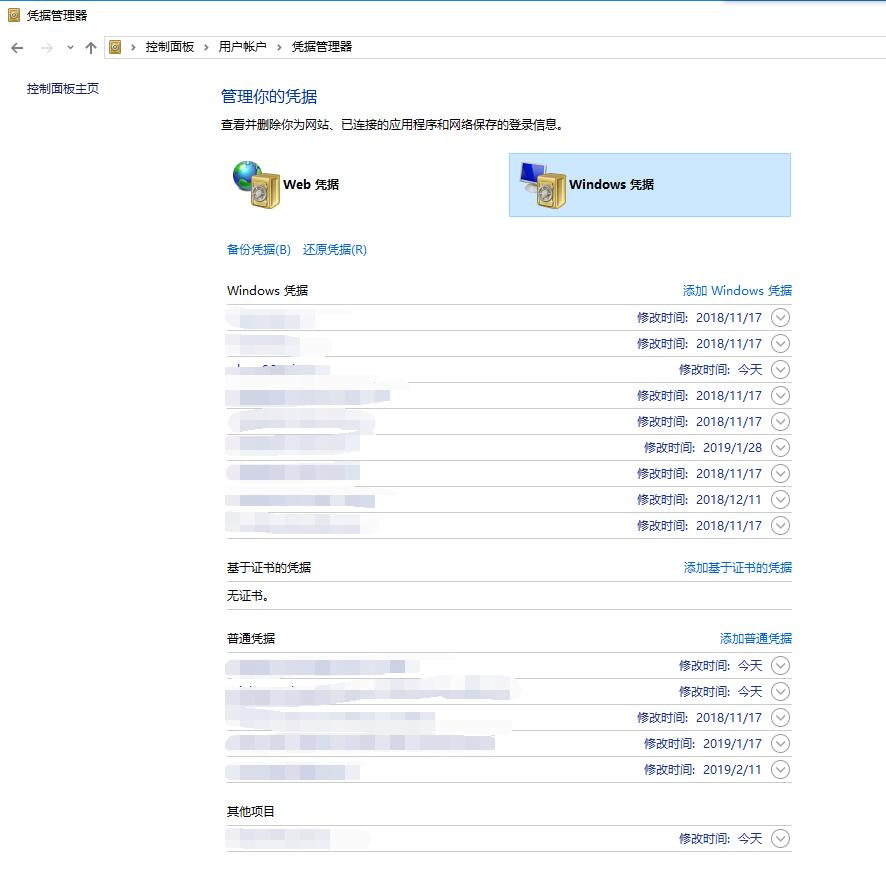
Task: Click the Credential Manager title bar icon
Action: point(14,15)
